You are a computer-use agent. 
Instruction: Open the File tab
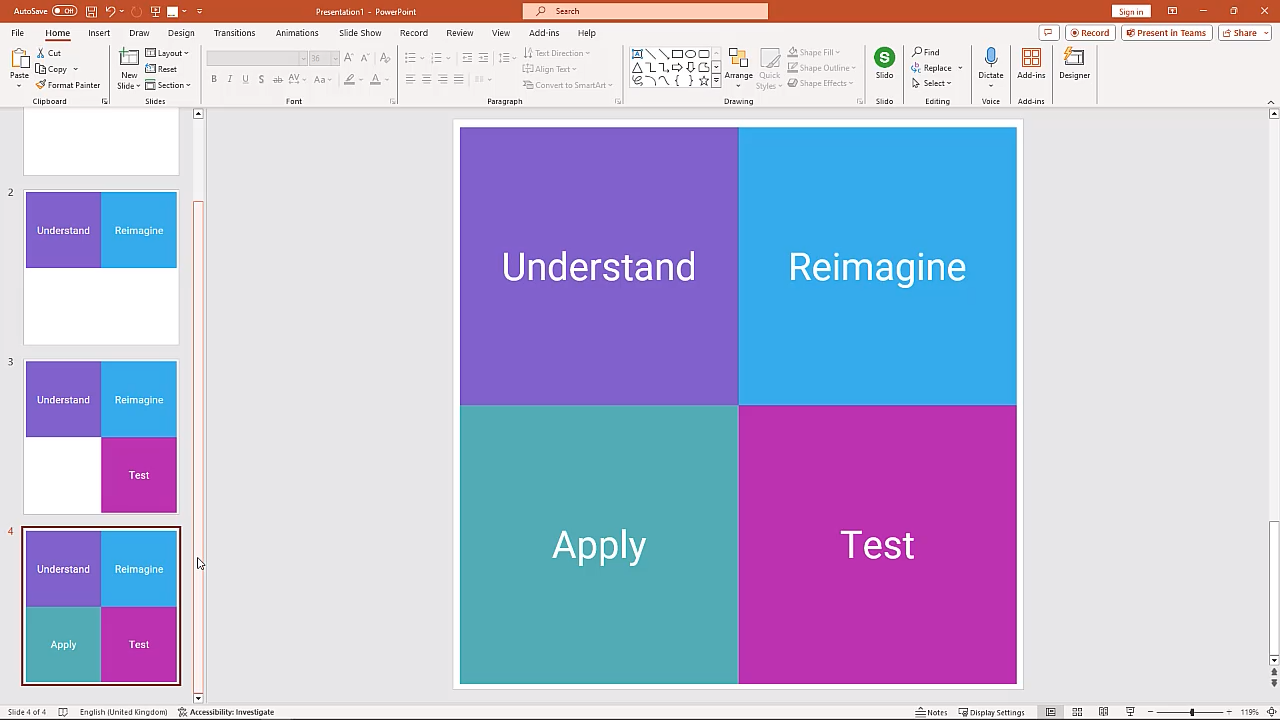(x=18, y=33)
